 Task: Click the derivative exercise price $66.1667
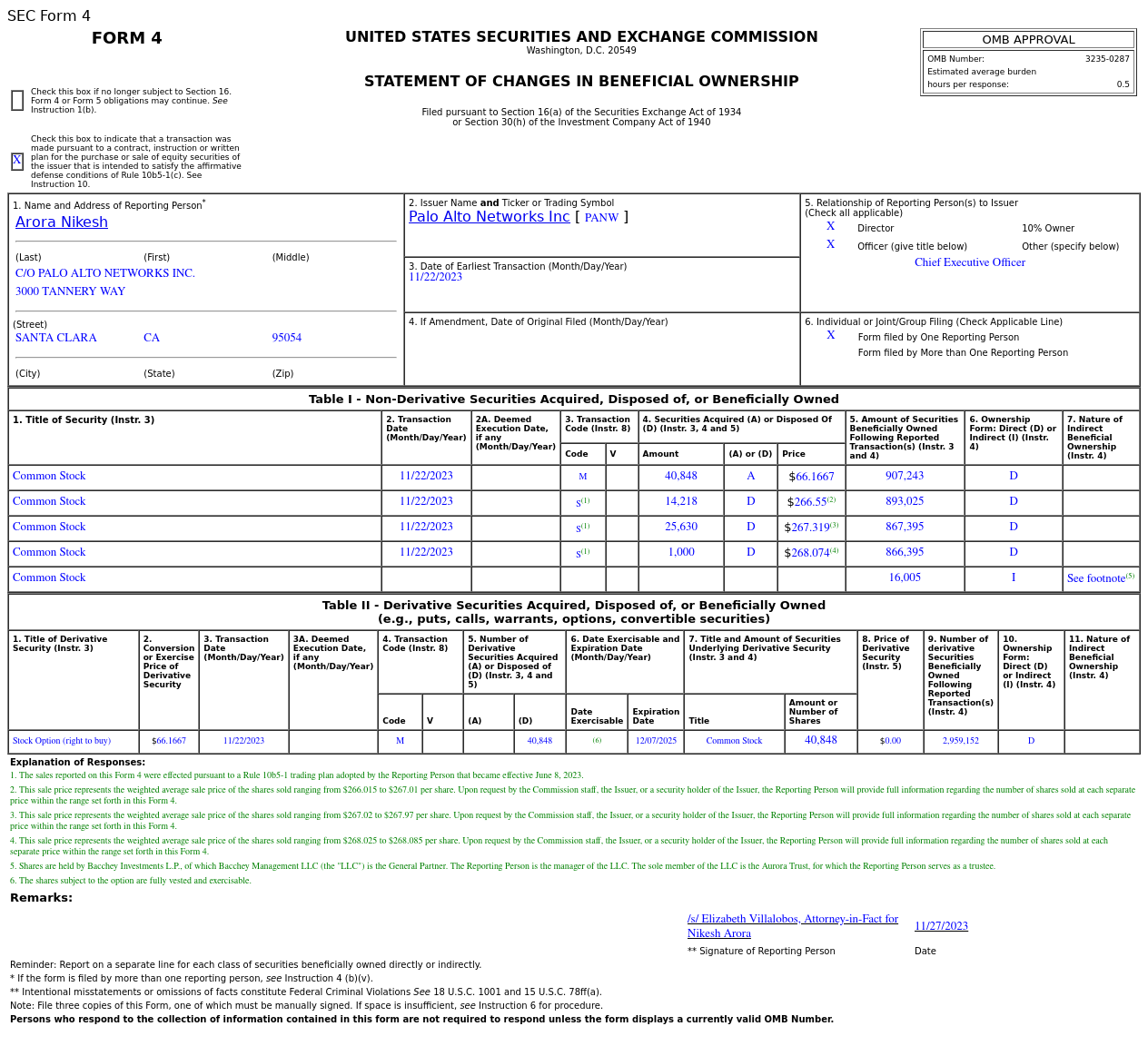click(x=169, y=741)
